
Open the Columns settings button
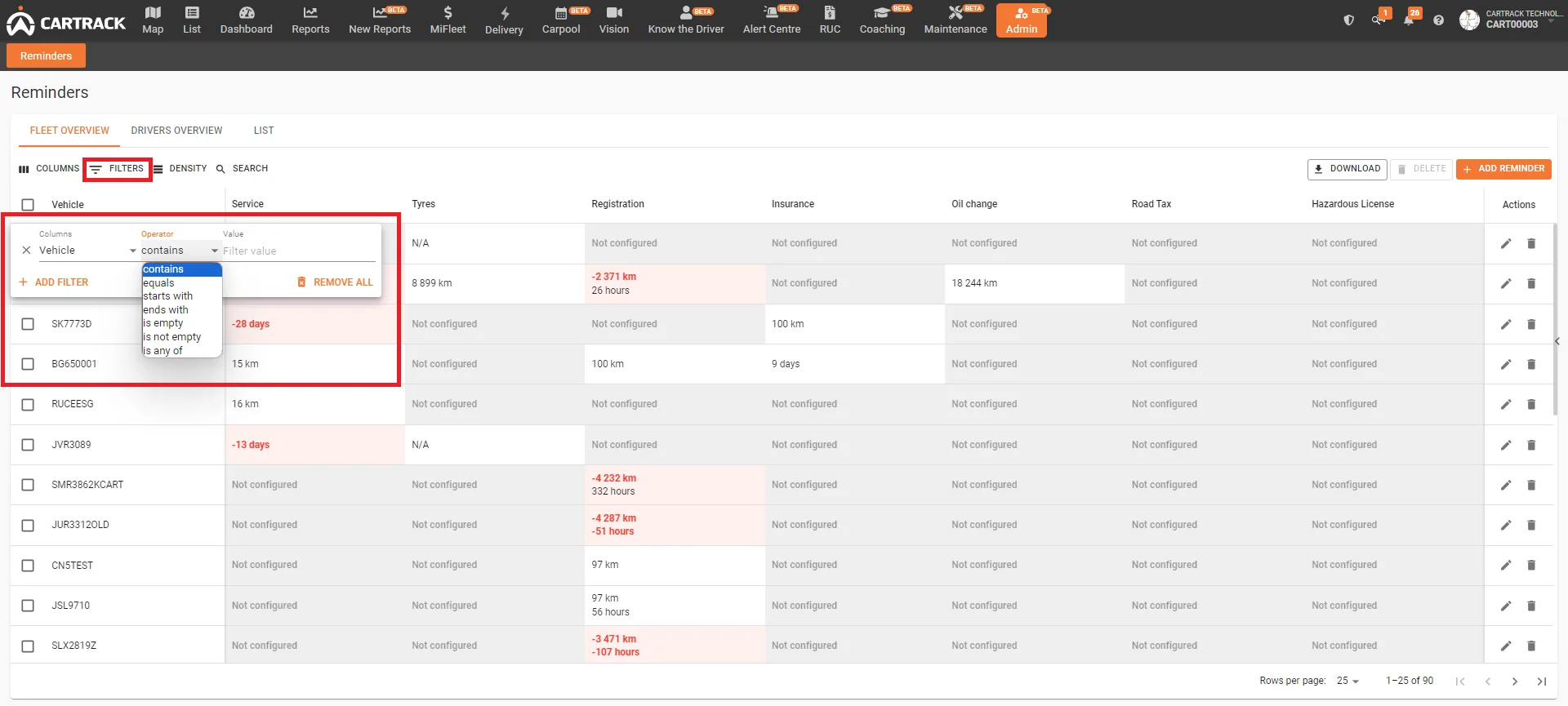(49, 169)
